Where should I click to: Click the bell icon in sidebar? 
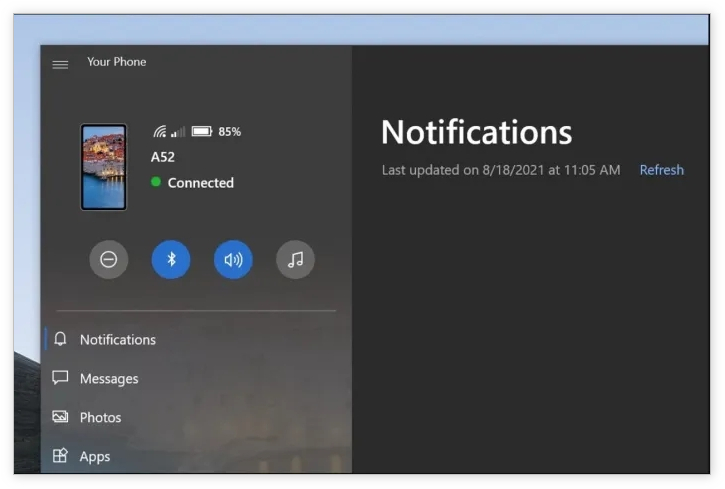pyautogui.click(x=61, y=339)
